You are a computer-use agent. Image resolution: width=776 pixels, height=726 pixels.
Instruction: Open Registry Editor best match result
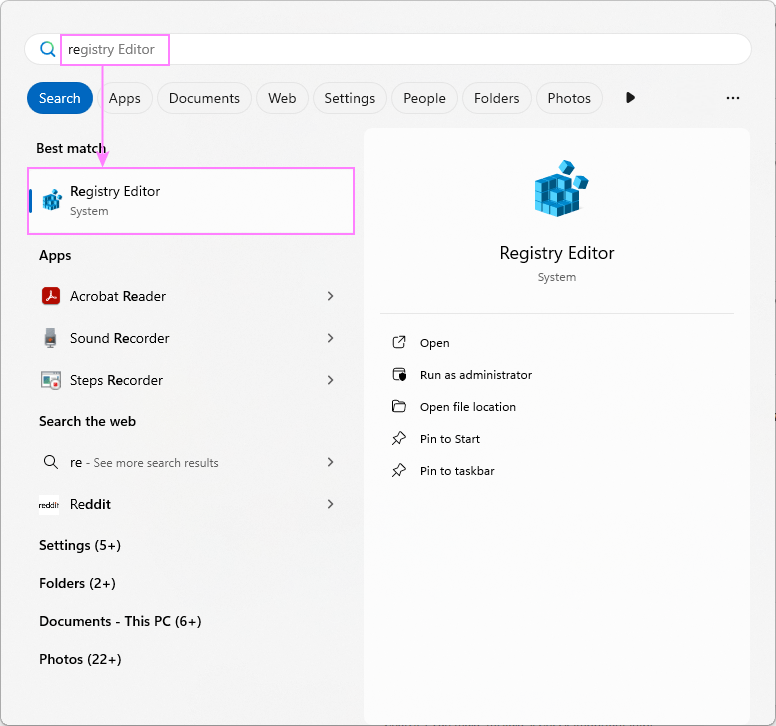(x=191, y=200)
